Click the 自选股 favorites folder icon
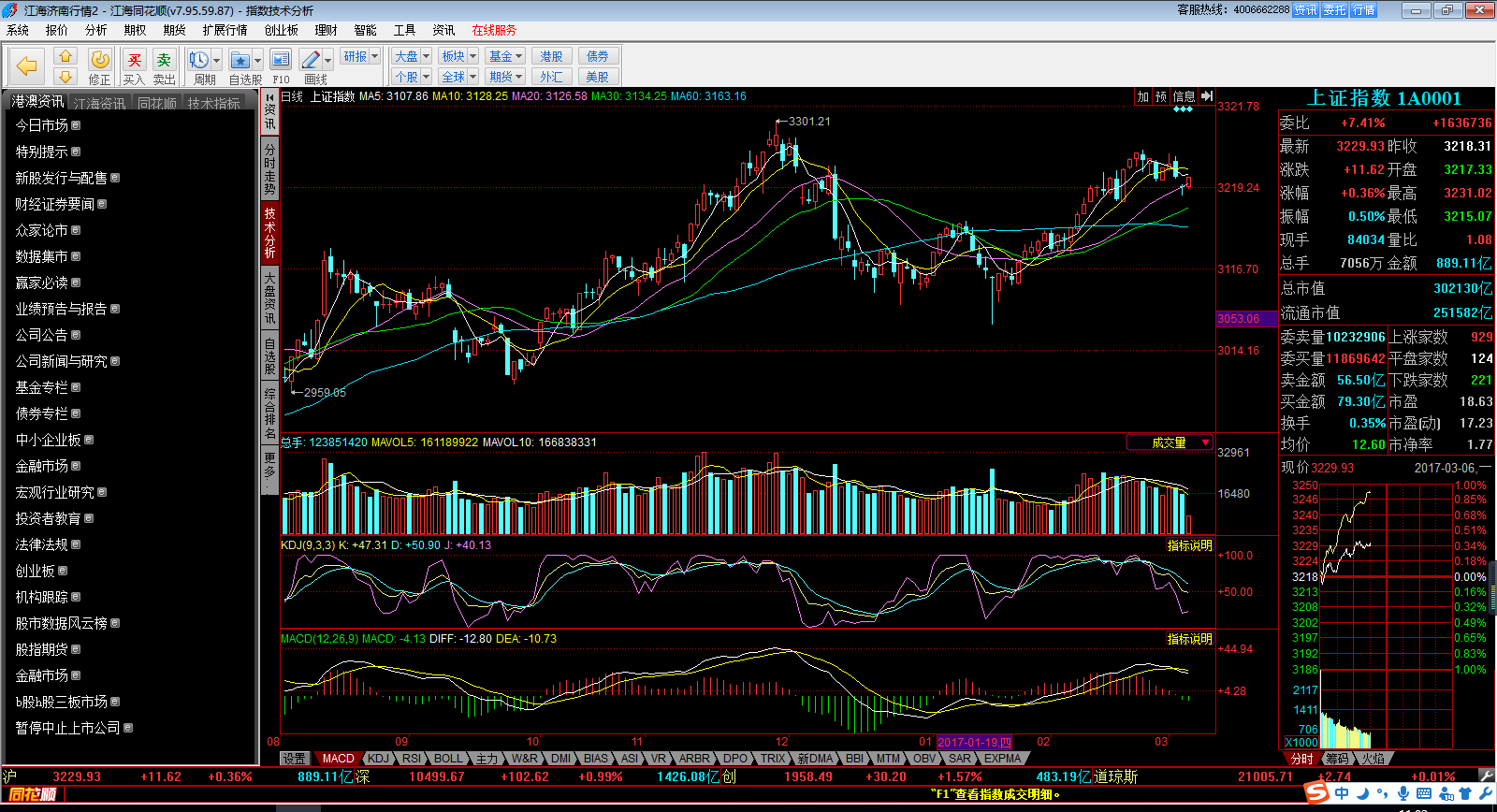 [x=240, y=61]
